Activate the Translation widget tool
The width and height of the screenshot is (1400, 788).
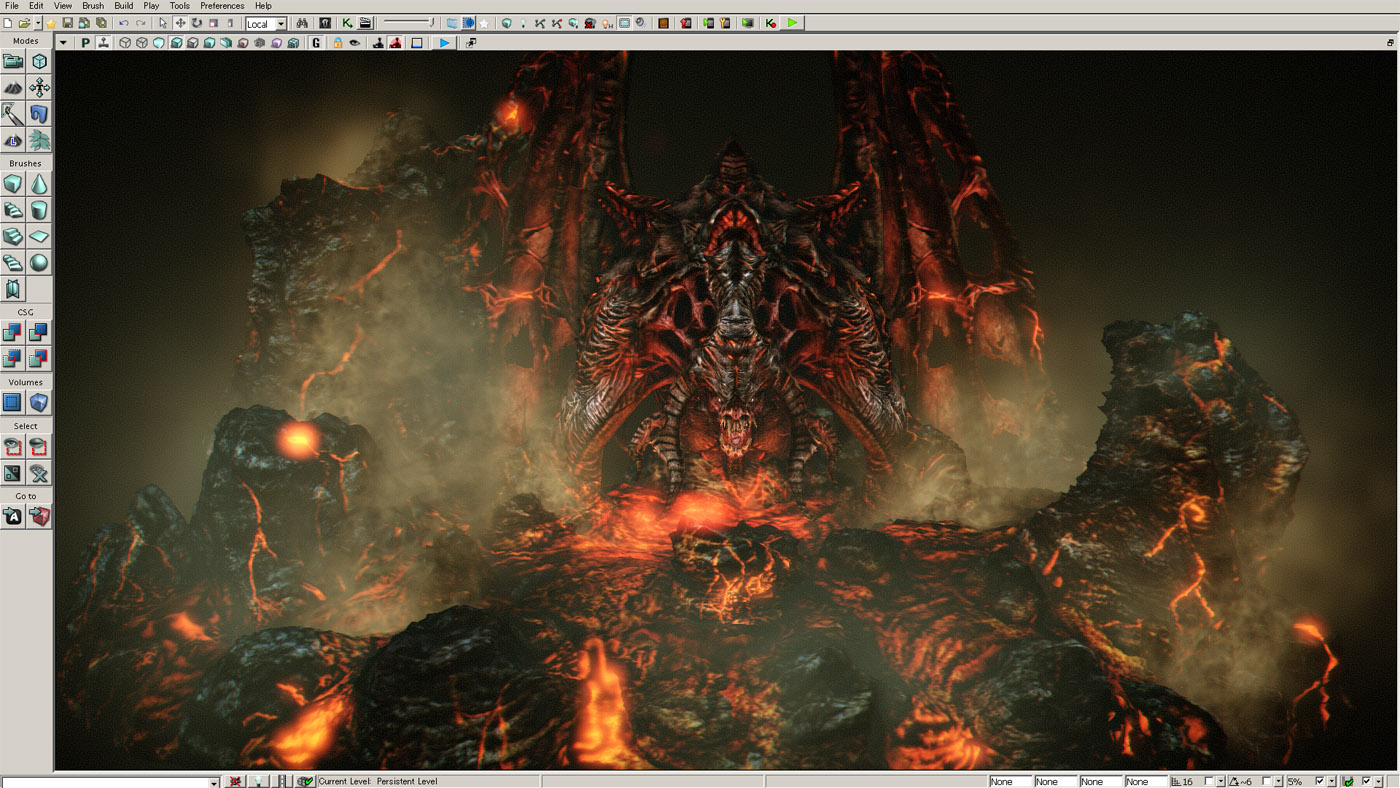click(180, 23)
